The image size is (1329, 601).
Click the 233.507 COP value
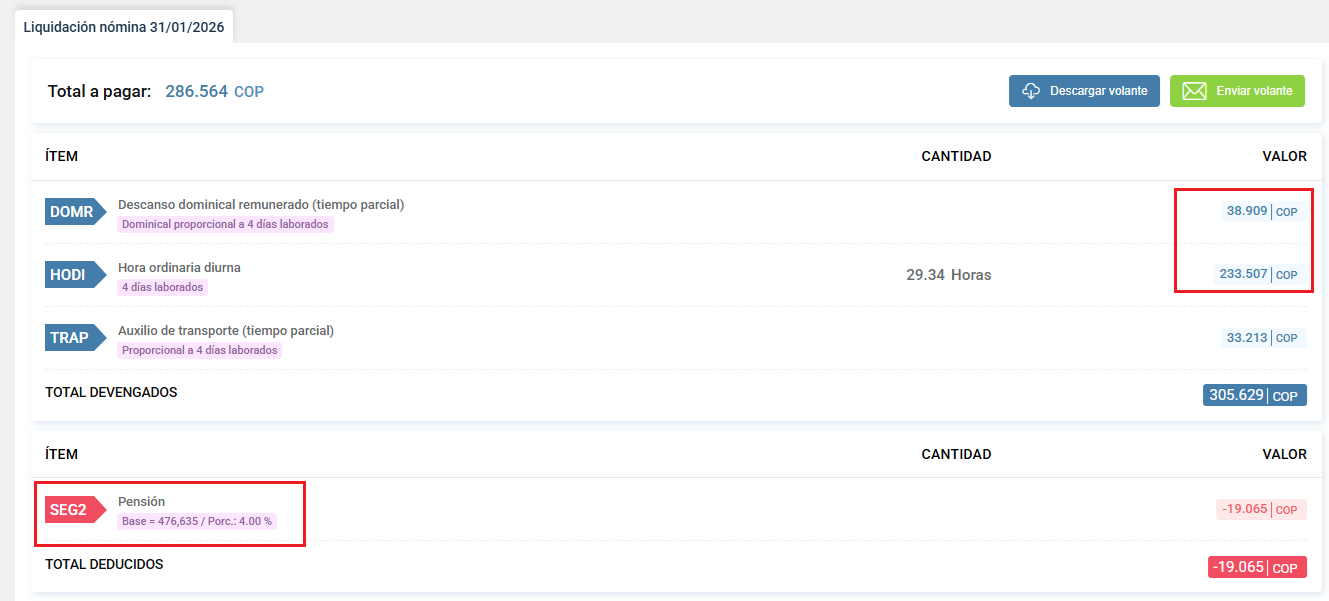[1258, 274]
